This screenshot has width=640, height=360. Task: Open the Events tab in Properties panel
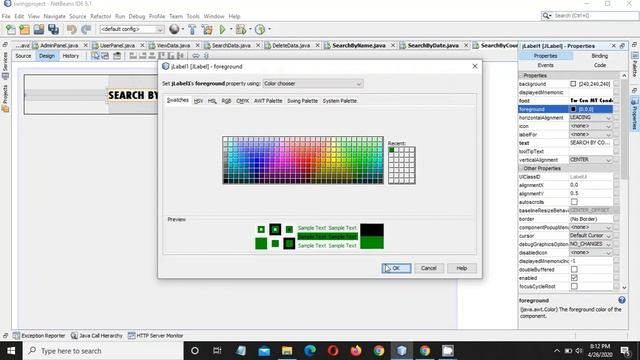(x=545, y=65)
